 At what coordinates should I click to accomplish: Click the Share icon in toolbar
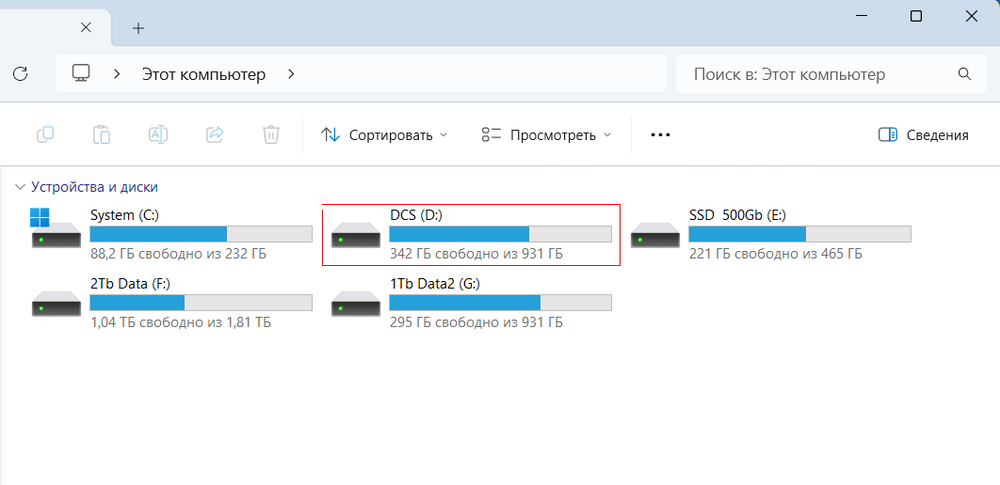[214, 135]
